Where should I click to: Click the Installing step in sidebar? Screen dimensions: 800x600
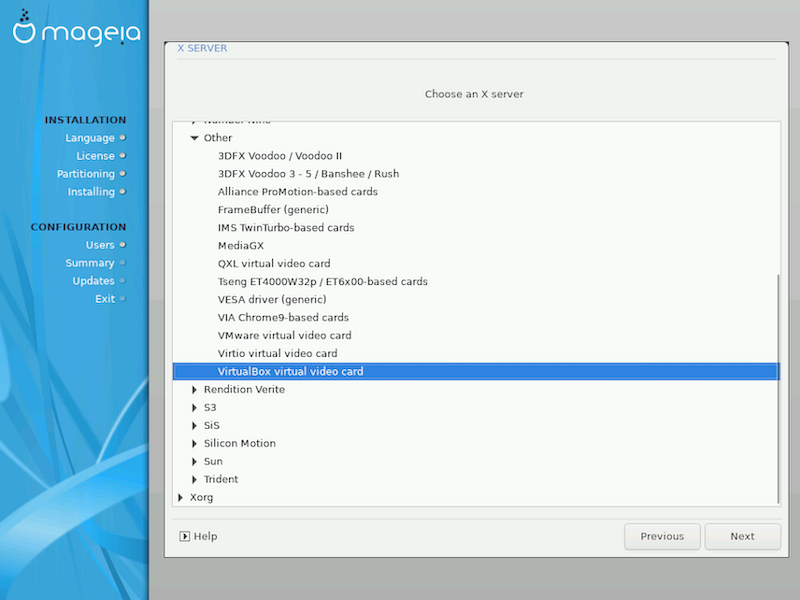pyautogui.click(x=91, y=192)
